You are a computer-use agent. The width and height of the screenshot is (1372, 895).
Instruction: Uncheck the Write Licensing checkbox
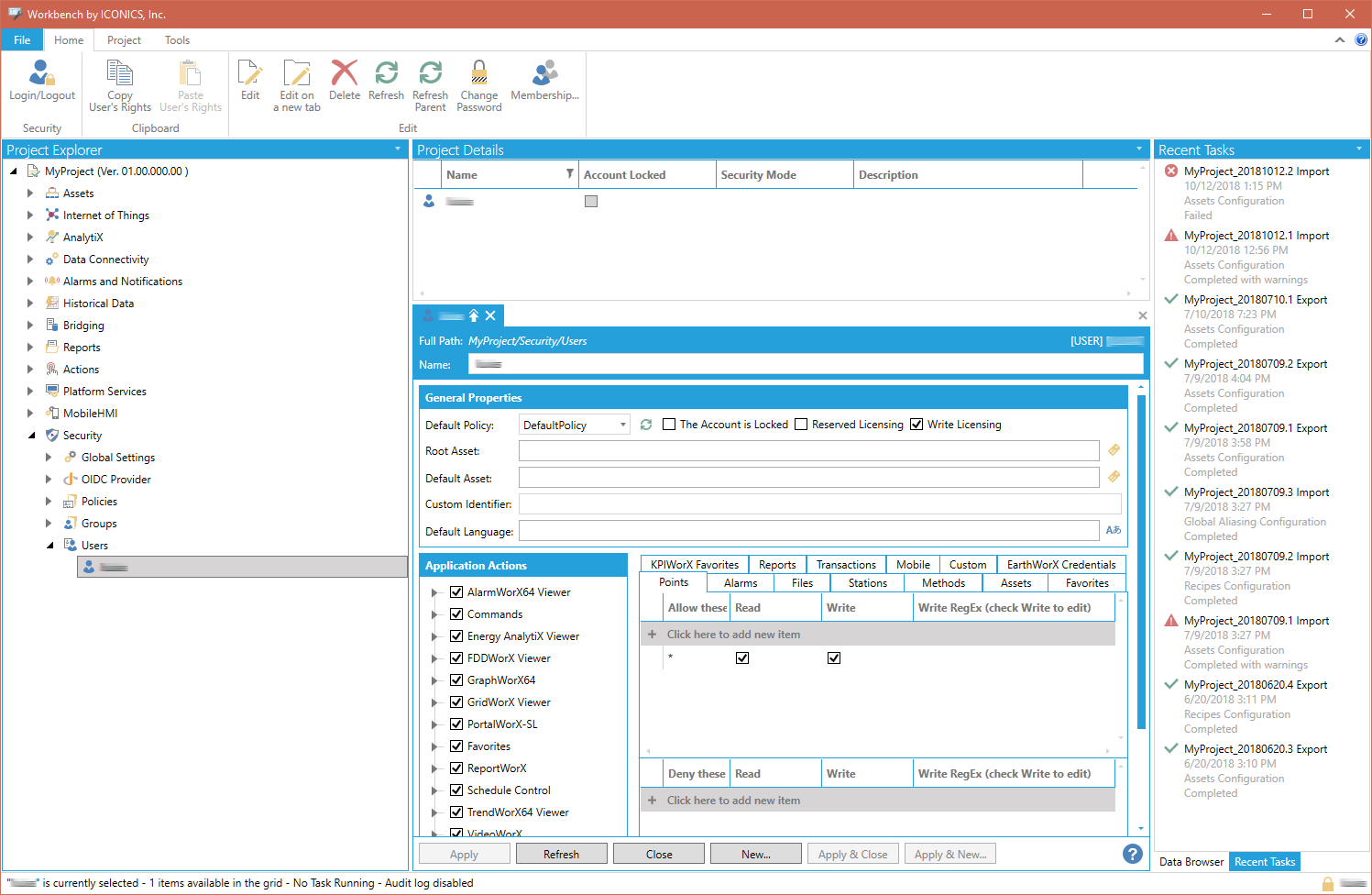coord(916,425)
